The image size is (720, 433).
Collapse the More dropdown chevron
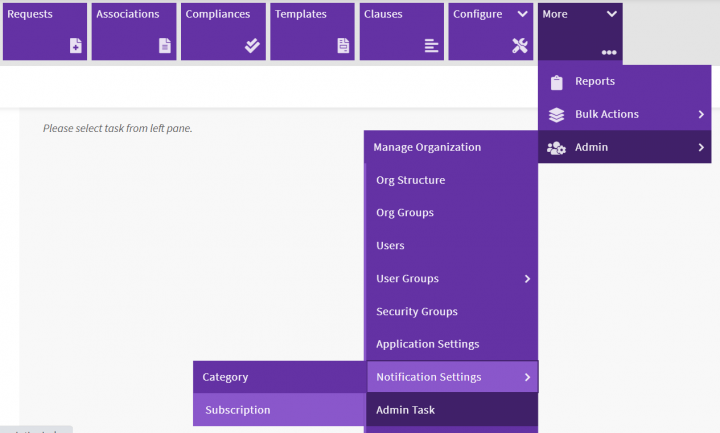(611, 15)
